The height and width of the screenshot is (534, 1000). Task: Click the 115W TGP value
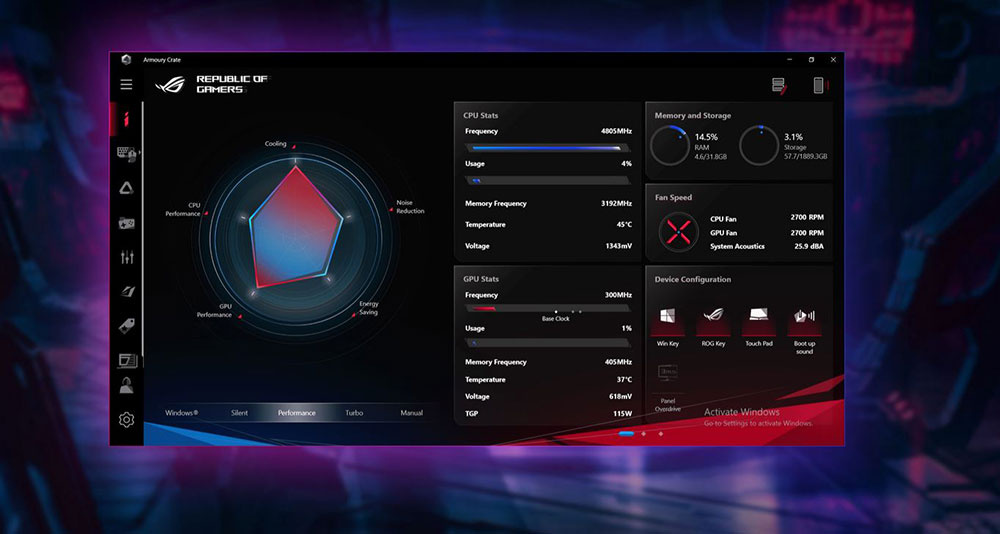coord(622,413)
